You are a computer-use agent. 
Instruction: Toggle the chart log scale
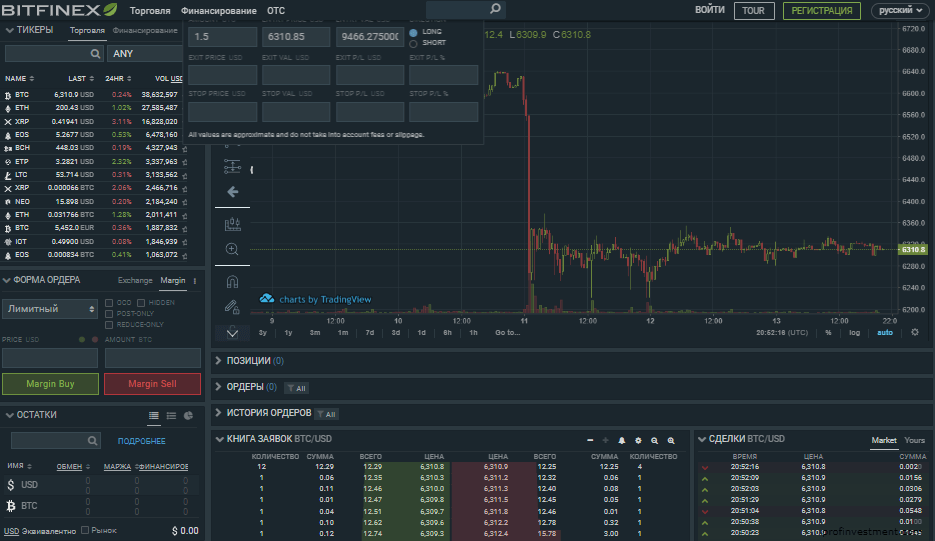tap(854, 332)
